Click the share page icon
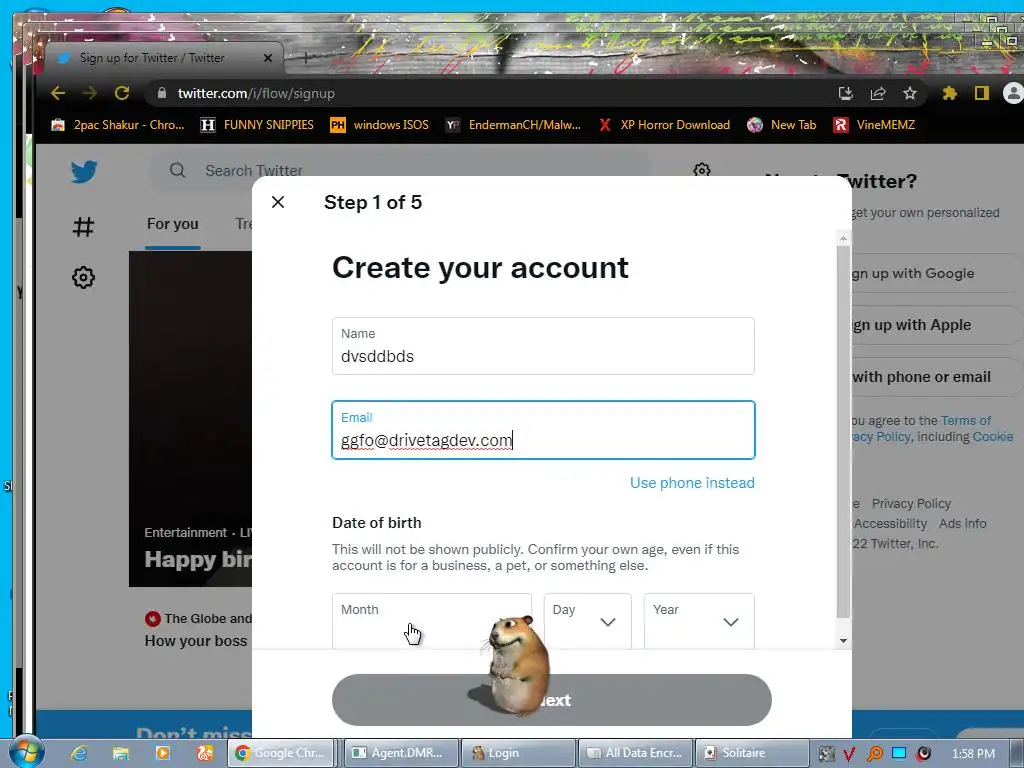 pos(878,93)
